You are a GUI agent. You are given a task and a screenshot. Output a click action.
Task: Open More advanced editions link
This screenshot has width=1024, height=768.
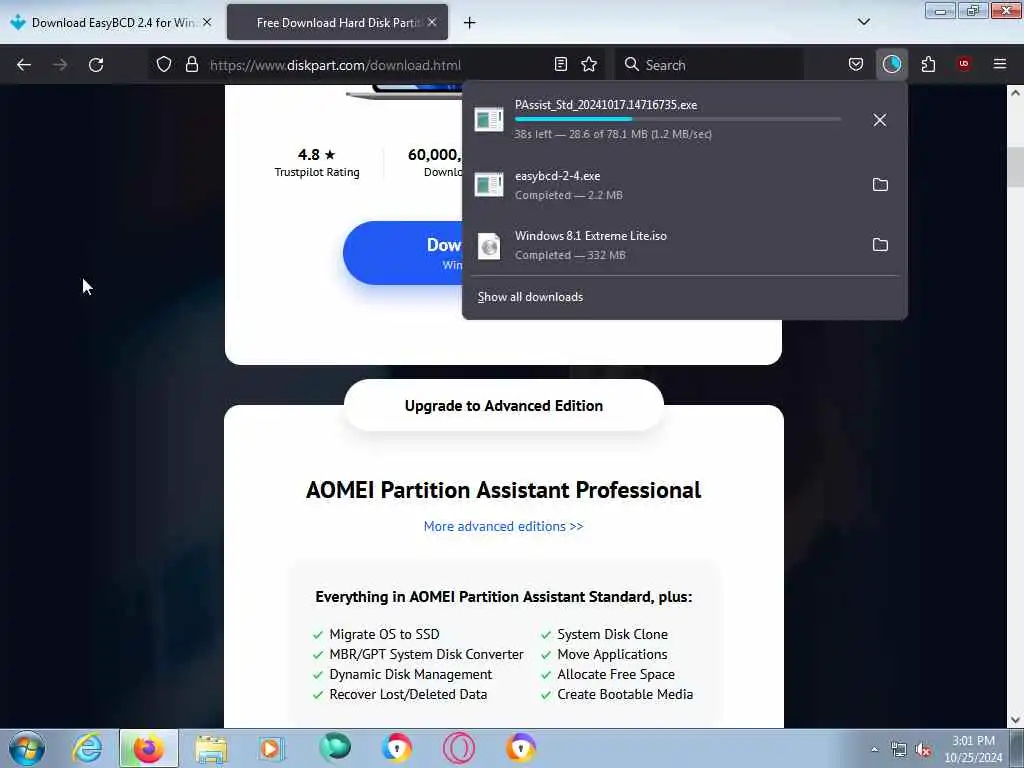[504, 526]
